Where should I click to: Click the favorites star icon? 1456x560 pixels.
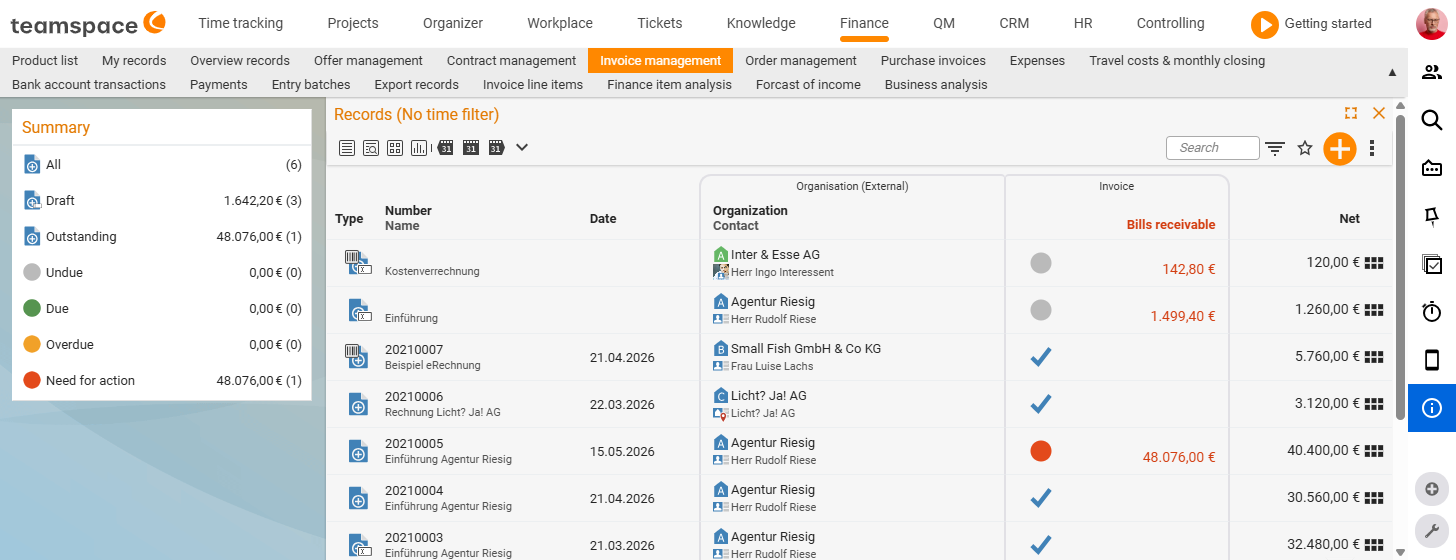pyautogui.click(x=1305, y=148)
